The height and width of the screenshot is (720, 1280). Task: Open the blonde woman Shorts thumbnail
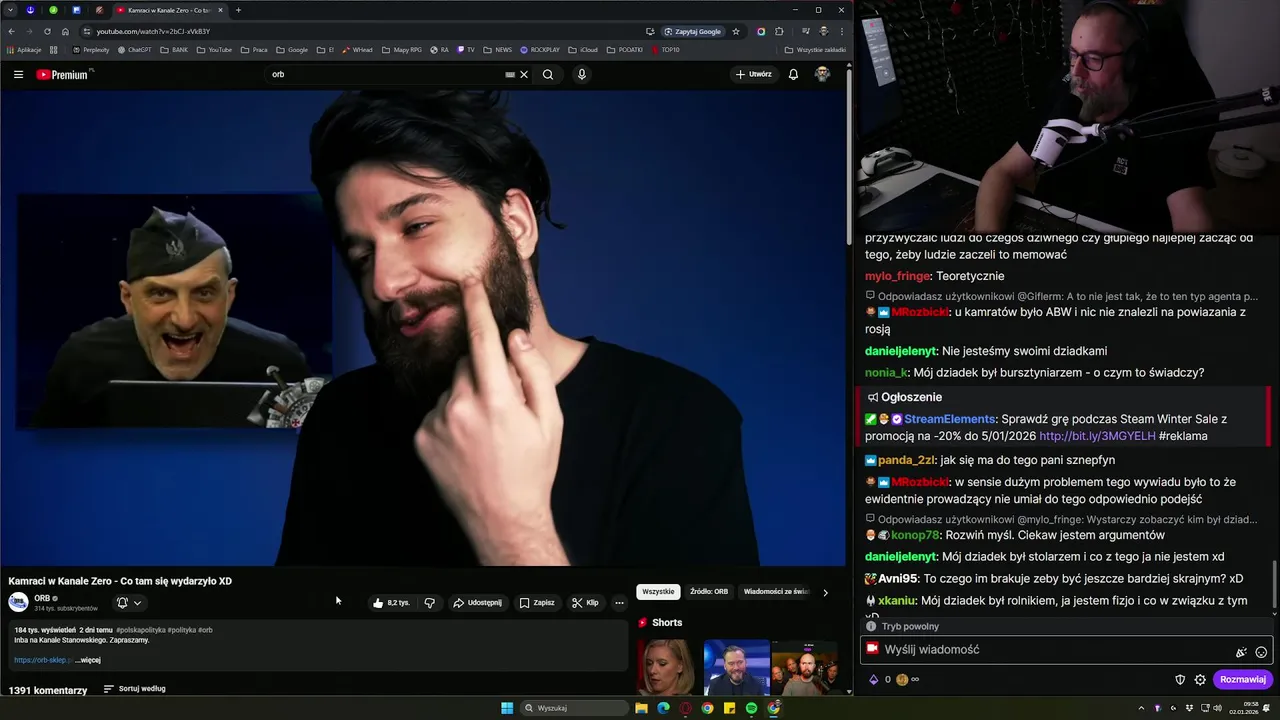click(667, 668)
